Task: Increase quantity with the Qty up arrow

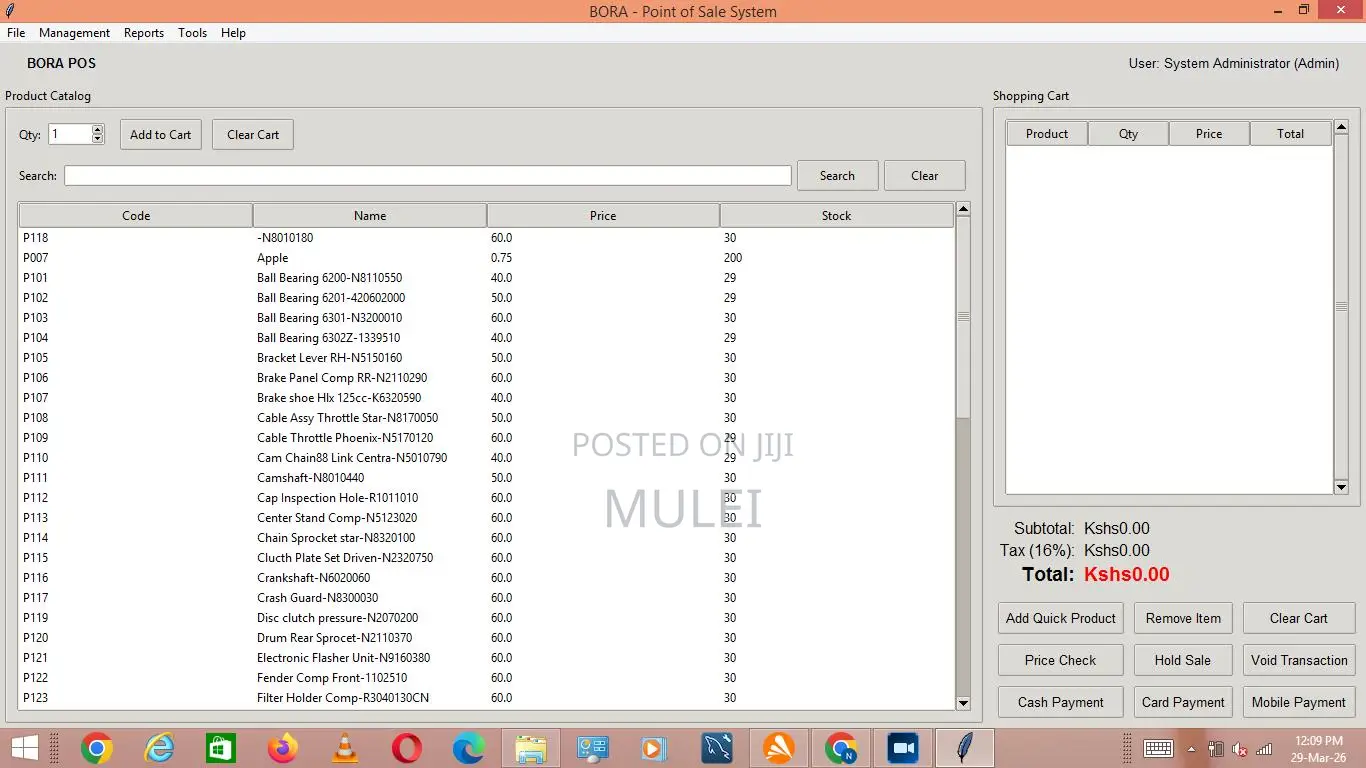Action: tap(97, 130)
